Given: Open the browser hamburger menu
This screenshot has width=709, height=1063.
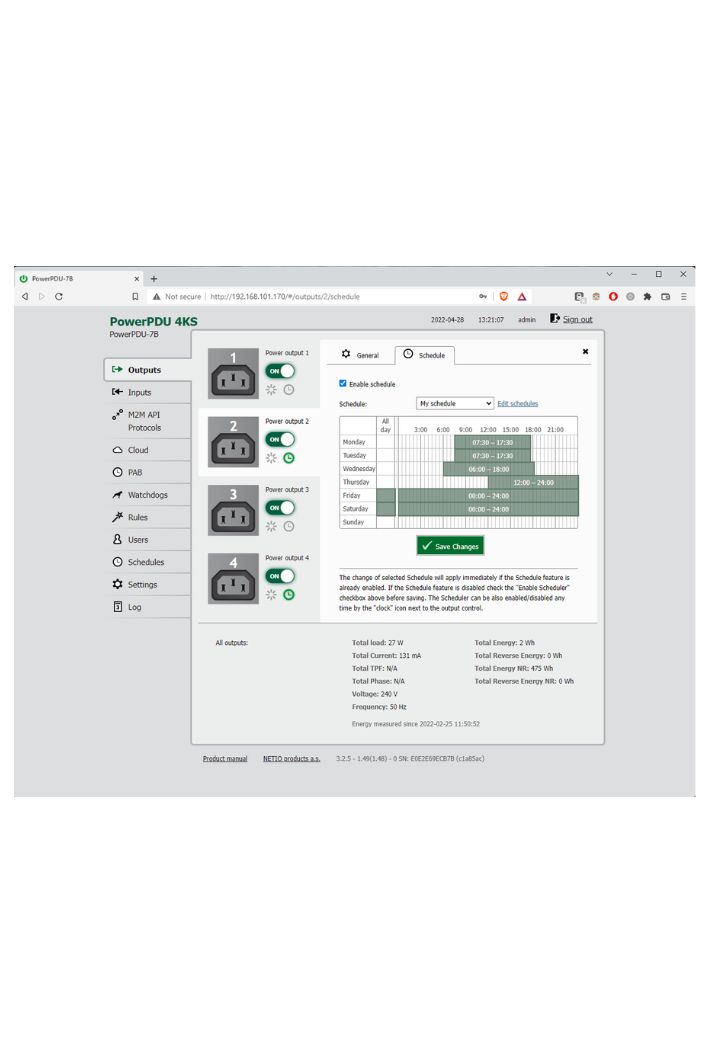Looking at the screenshot, I should click(x=683, y=297).
